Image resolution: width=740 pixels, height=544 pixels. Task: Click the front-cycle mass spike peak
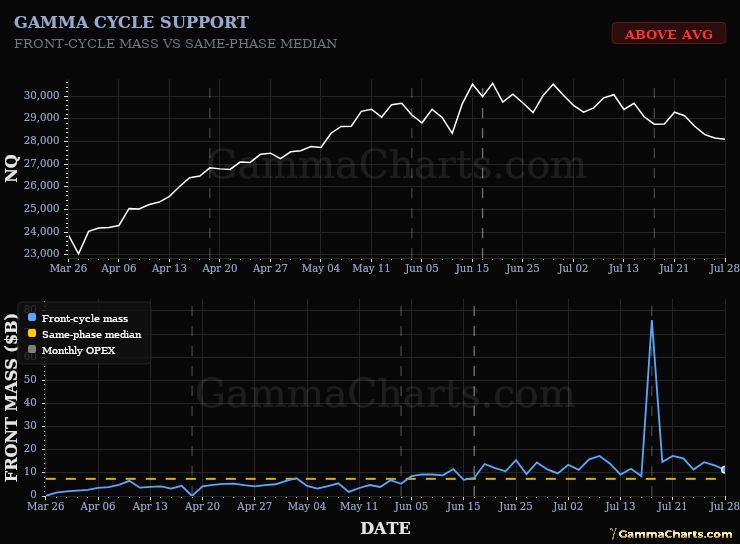[x=652, y=321]
